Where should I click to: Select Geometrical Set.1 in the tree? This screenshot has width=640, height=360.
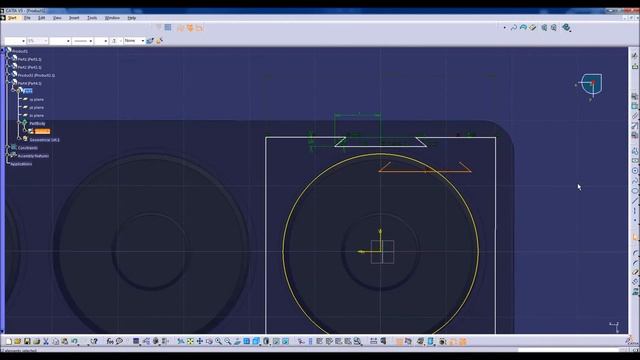coord(44,140)
